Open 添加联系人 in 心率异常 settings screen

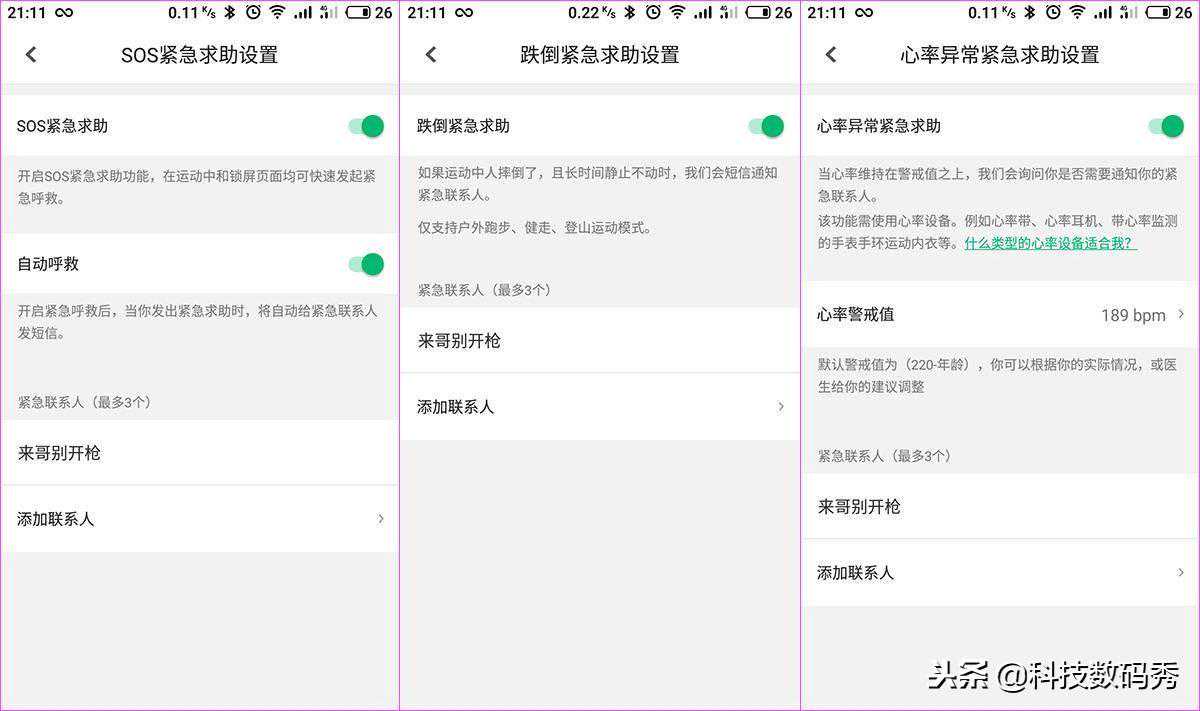[1000, 573]
